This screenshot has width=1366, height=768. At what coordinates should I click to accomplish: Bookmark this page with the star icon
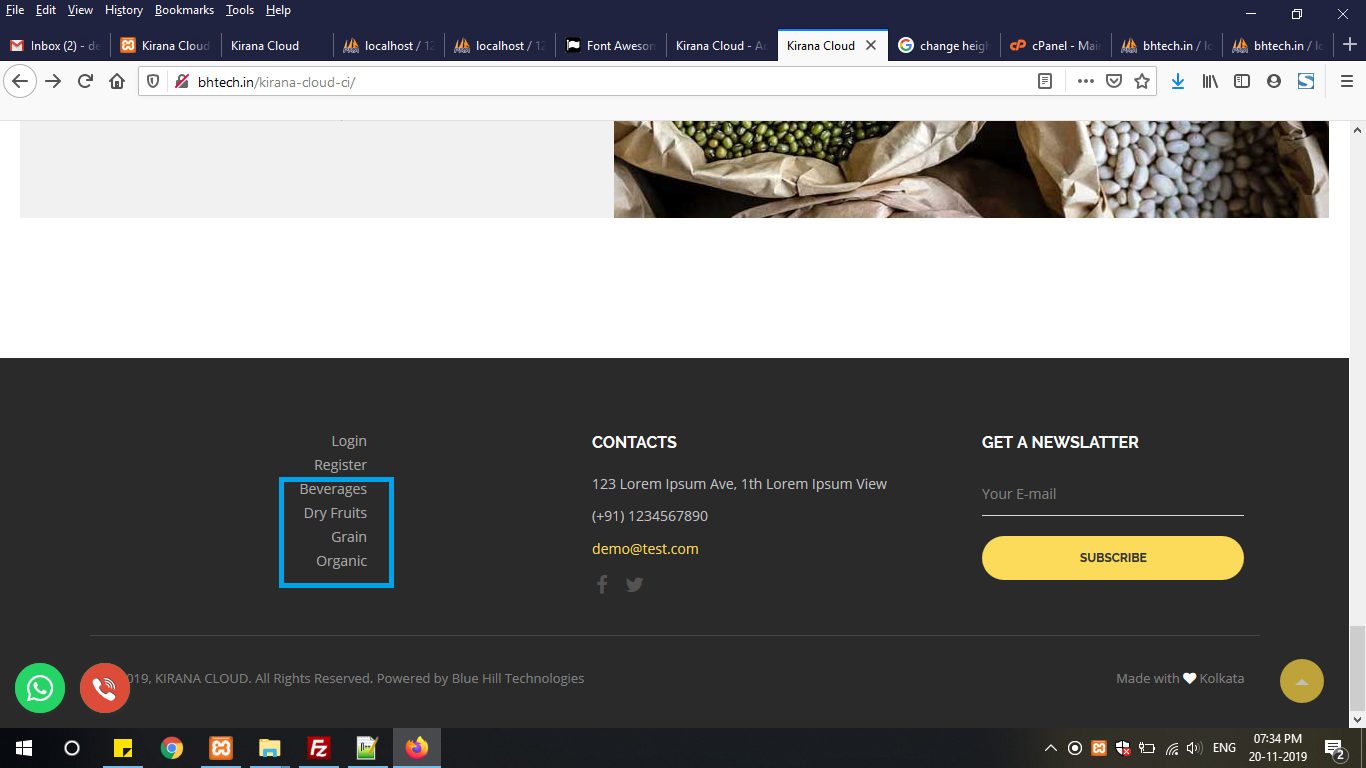[1142, 81]
